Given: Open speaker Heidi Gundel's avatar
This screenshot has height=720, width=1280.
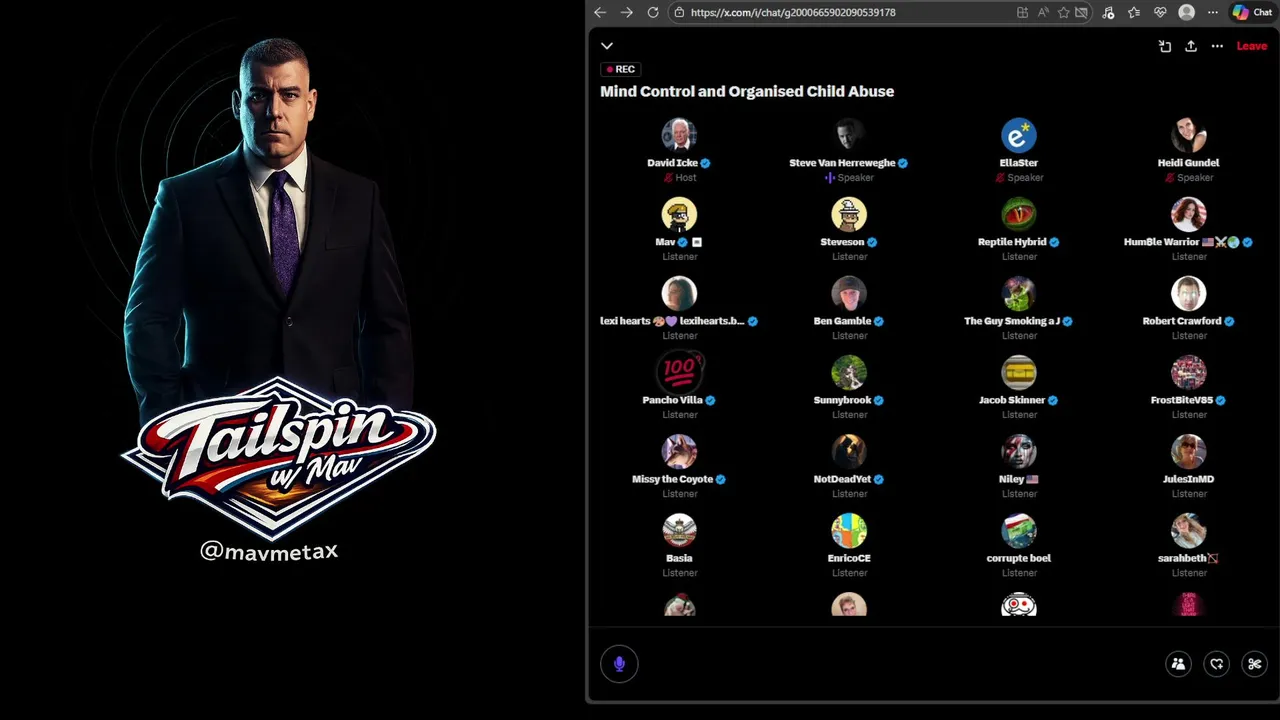Looking at the screenshot, I should tap(1189, 135).
